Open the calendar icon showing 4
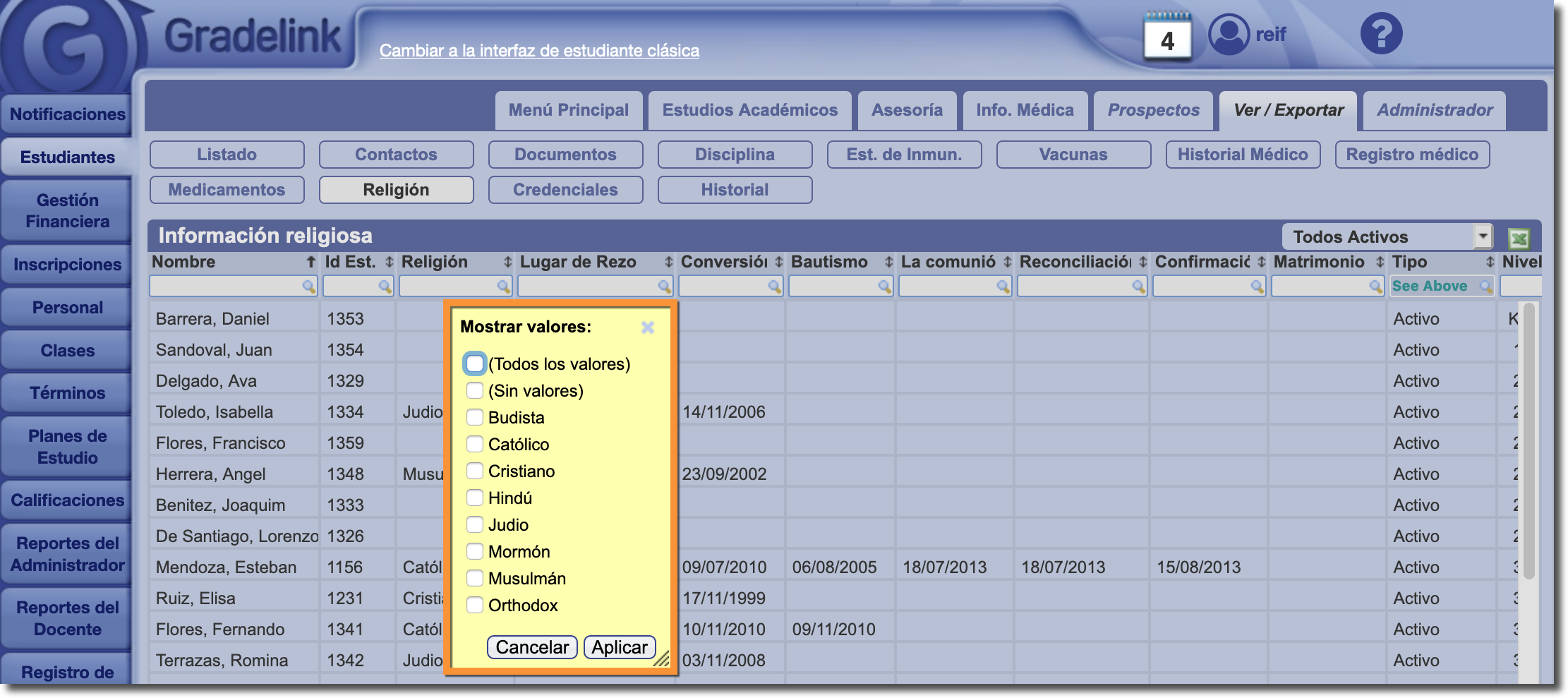The image size is (1568, 698). click(x=1167, y=37)
